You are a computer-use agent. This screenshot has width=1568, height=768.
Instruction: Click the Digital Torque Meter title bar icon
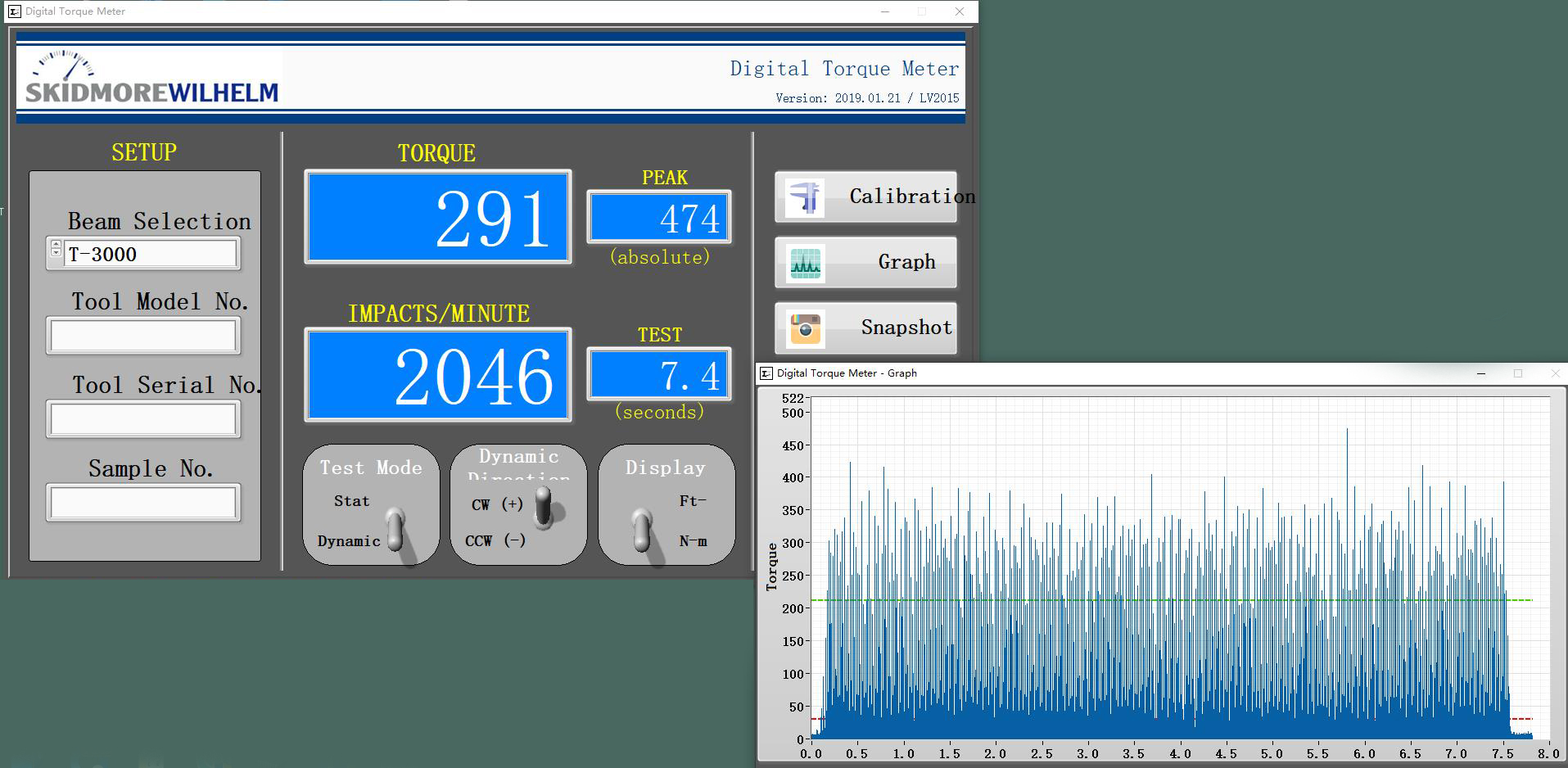[x=14, y=11]
